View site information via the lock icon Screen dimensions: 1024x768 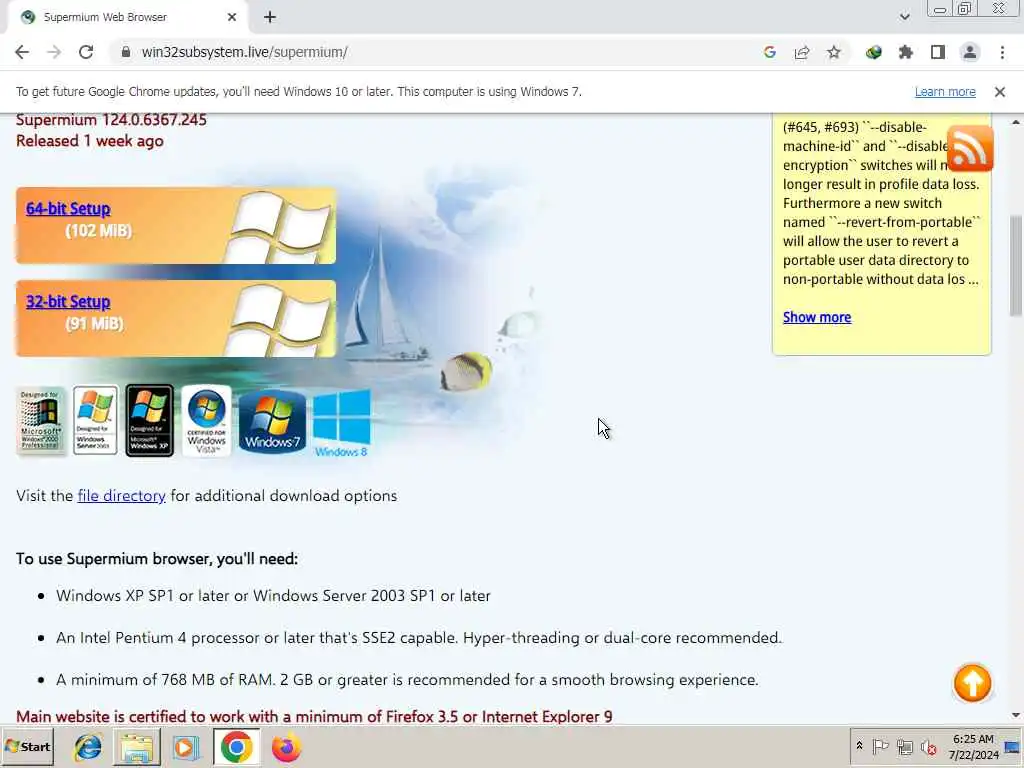coord(126,52)
